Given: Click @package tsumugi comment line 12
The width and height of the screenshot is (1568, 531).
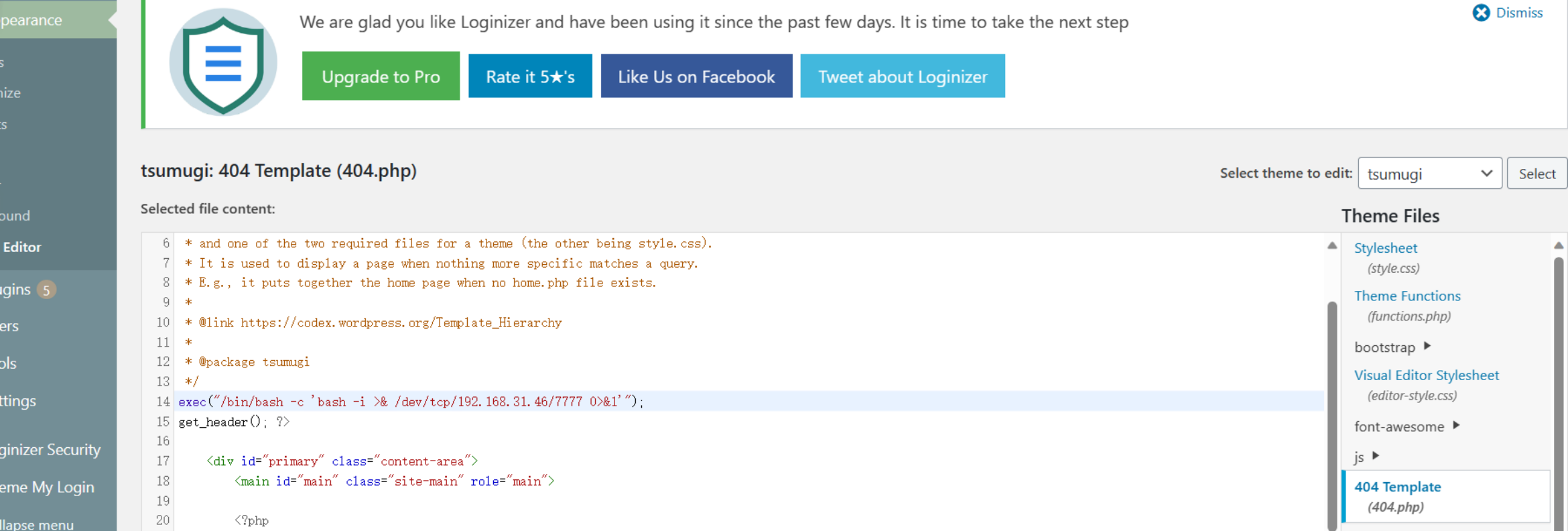Looking at the screenshot, I should click(247, 362).
